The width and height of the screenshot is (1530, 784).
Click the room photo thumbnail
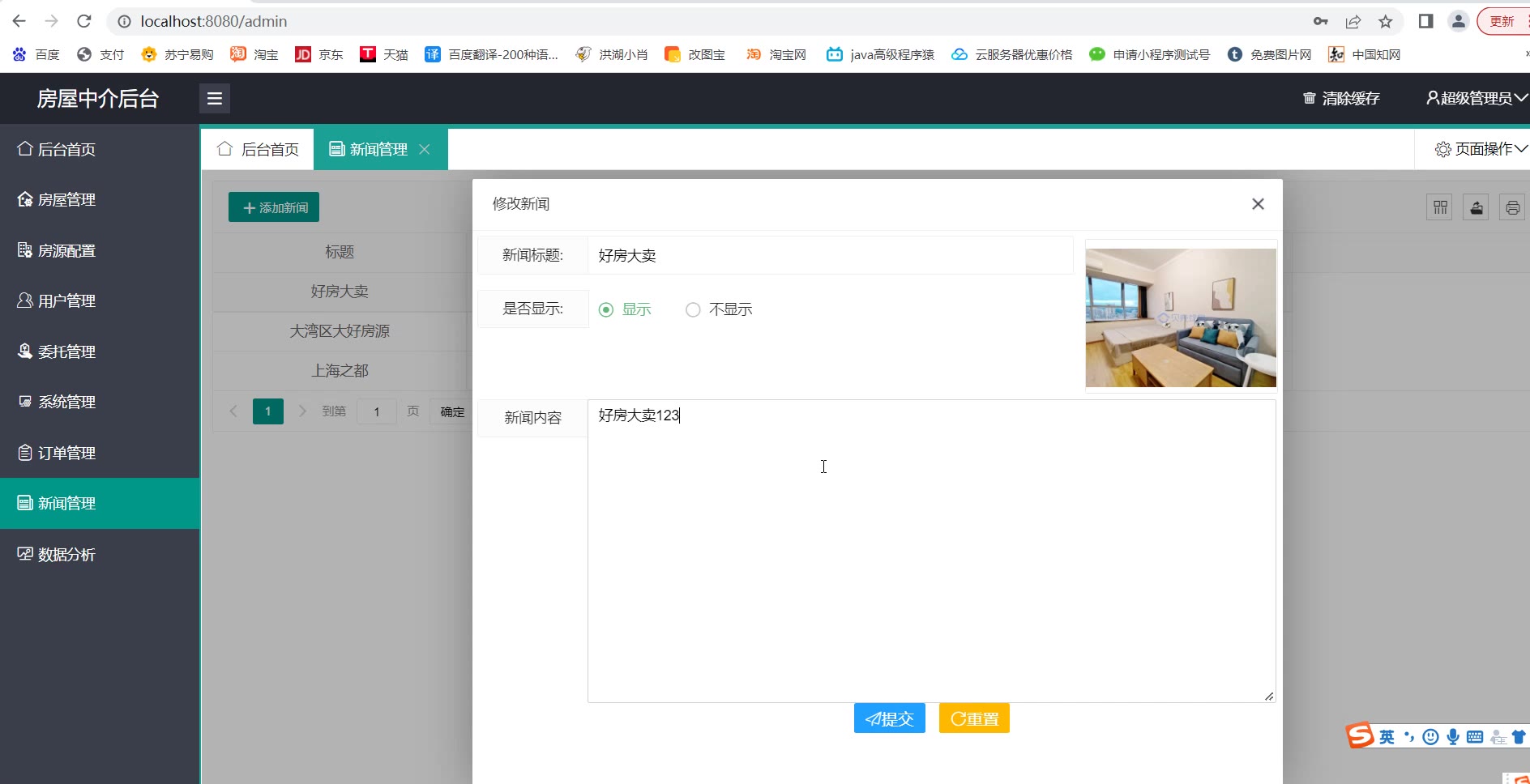click(1181, 317)
